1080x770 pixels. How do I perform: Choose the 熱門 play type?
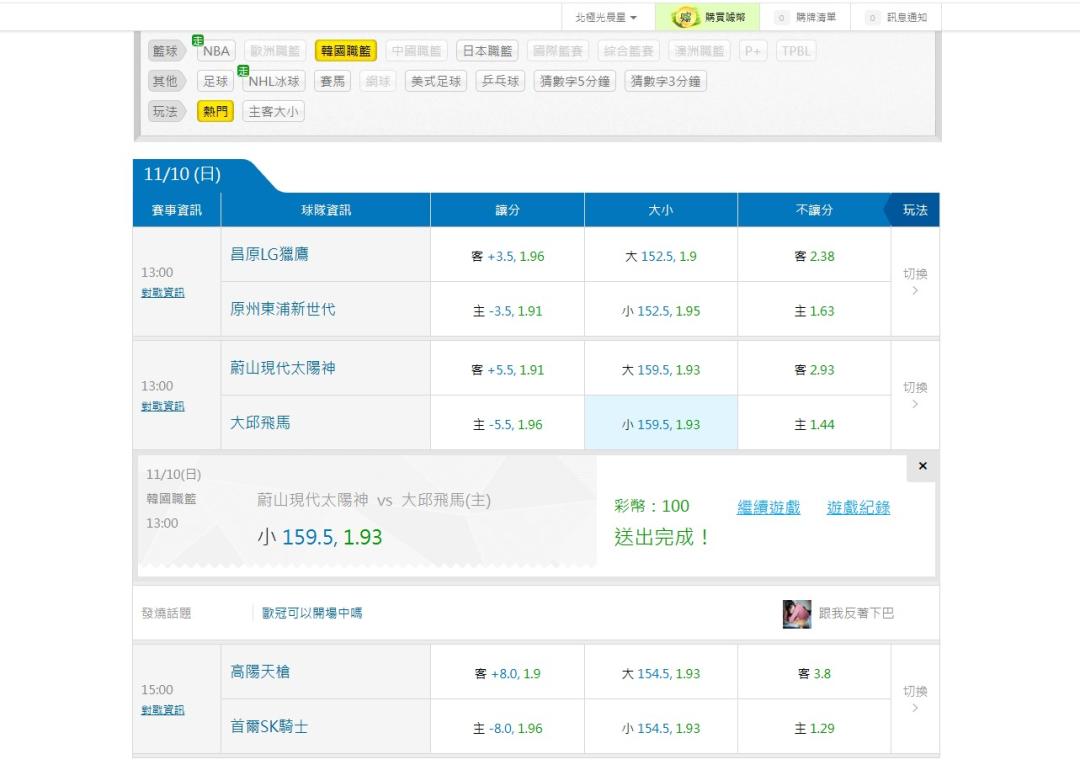tap(216, 112)
